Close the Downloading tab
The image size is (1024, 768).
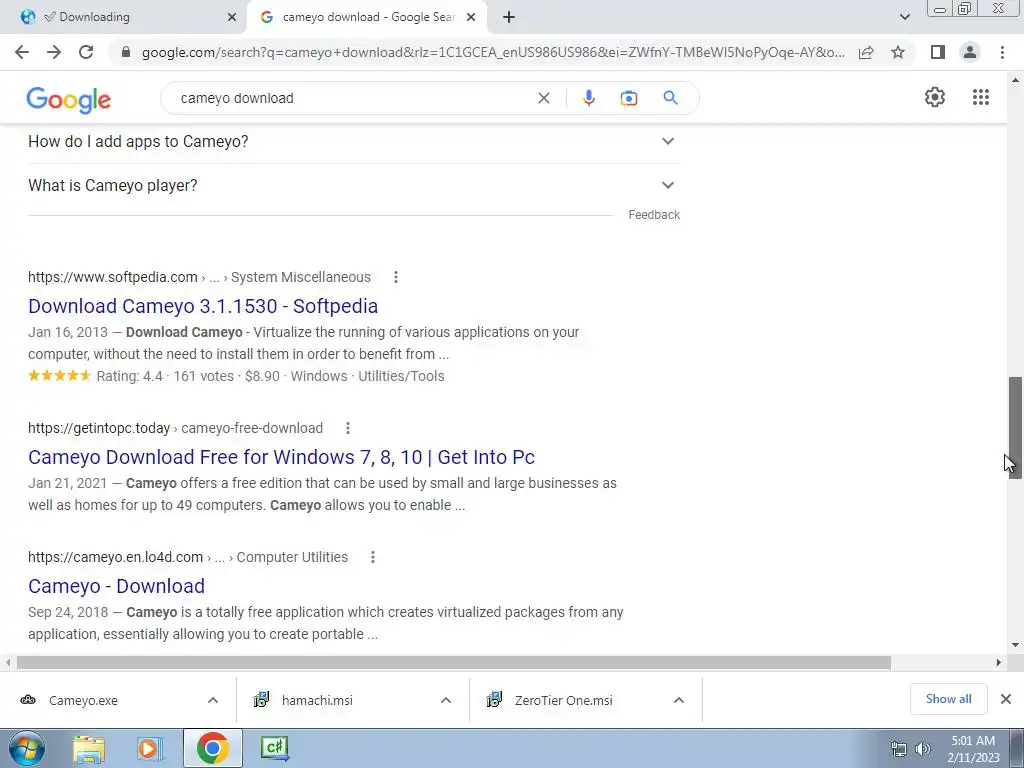pyautogui.click(x=232, y=17)
